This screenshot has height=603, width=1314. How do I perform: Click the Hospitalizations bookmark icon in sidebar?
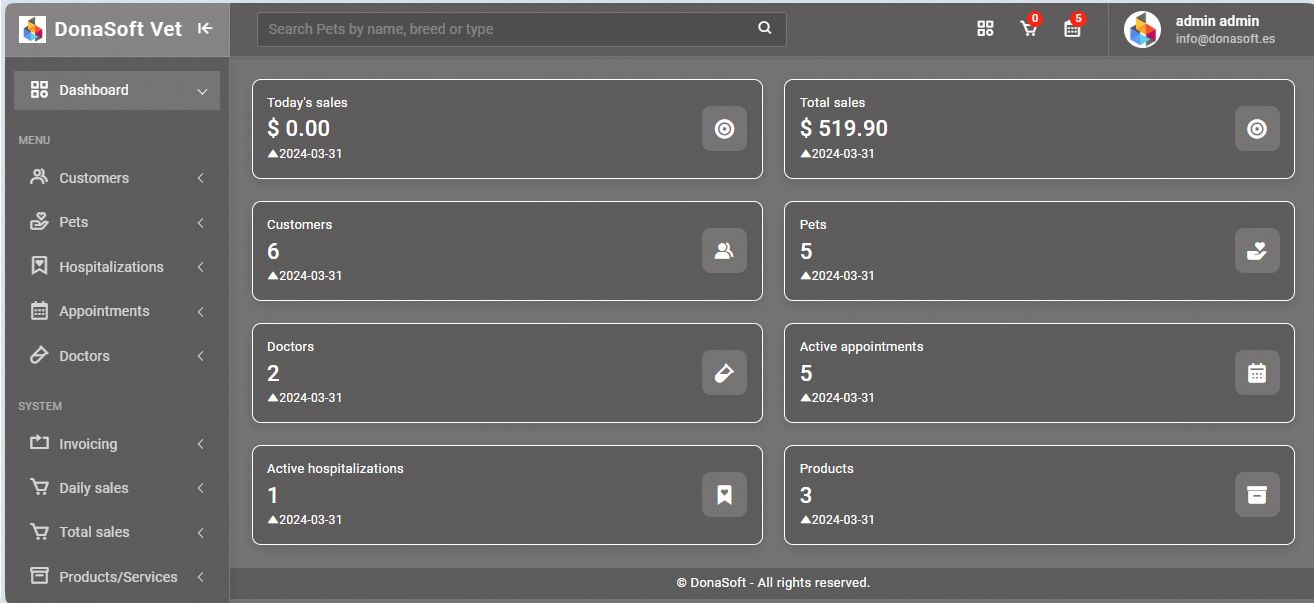(x=39, y=266)
